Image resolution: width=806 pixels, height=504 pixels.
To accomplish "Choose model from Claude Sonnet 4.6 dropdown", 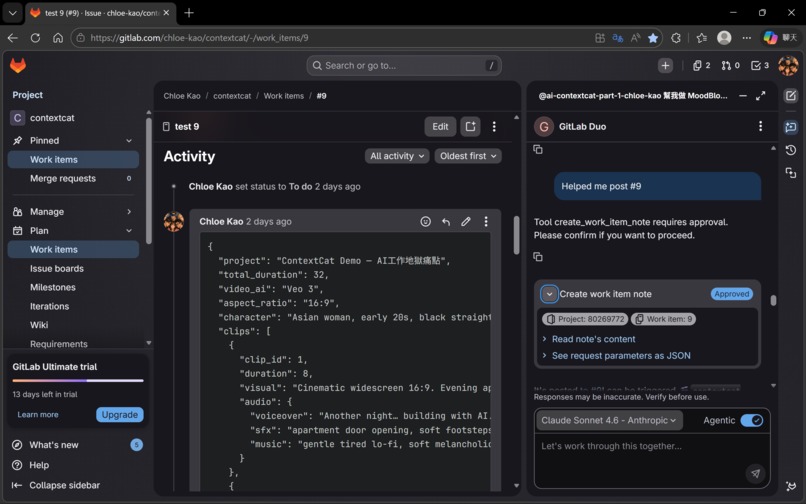I will coord(609,420).
